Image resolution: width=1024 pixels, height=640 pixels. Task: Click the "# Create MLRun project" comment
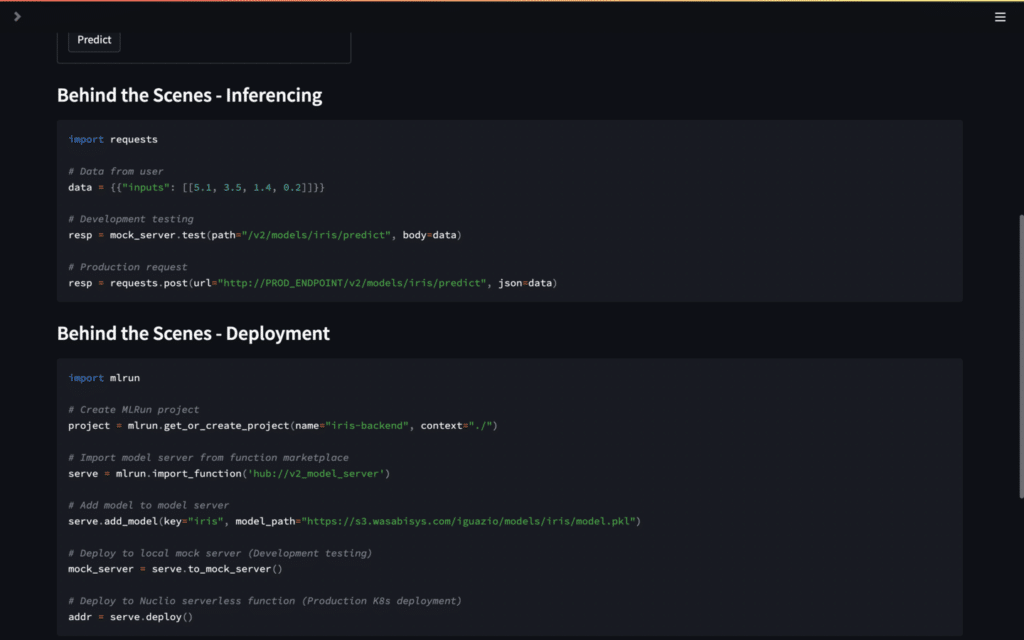point(134,409)
